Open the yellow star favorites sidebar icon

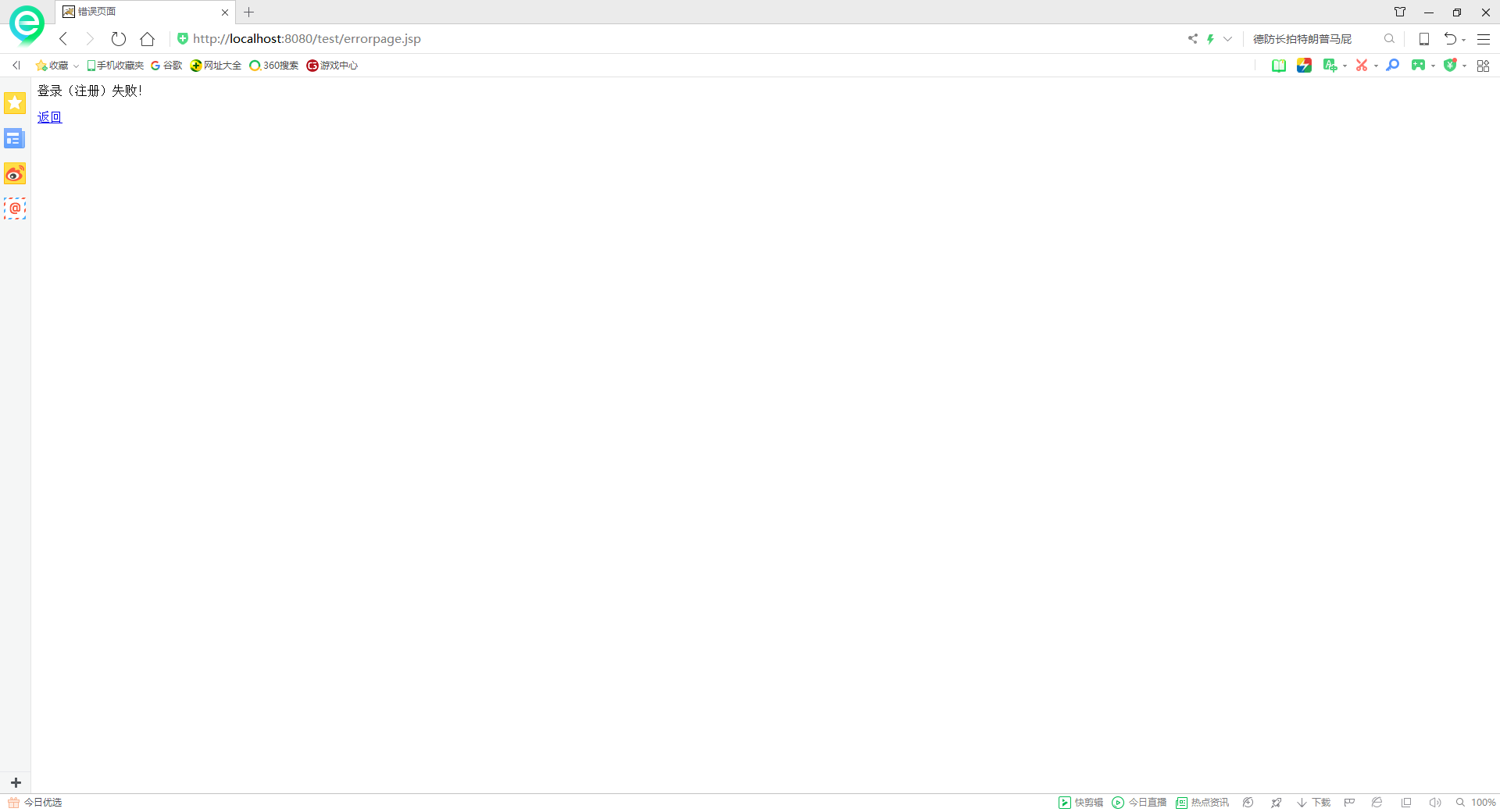(15, 103)
